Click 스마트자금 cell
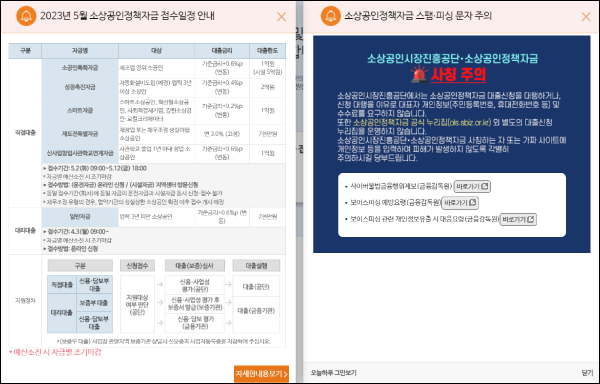The image size is (600, 384). point(80,111)
